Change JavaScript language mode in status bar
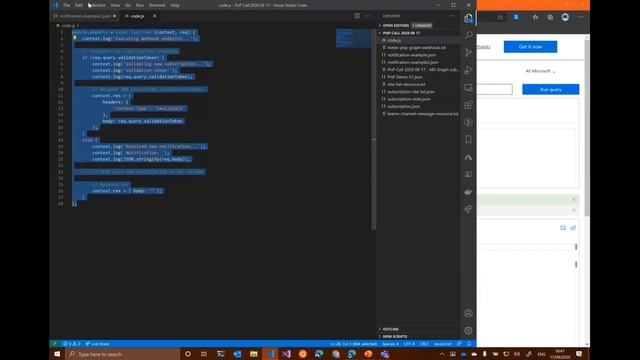 pos(442,344)
